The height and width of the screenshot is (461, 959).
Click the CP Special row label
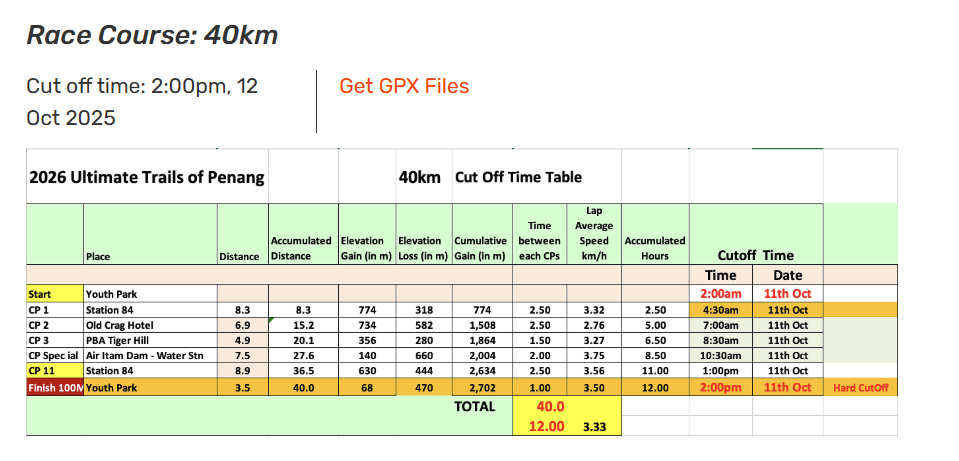(54, 355)
